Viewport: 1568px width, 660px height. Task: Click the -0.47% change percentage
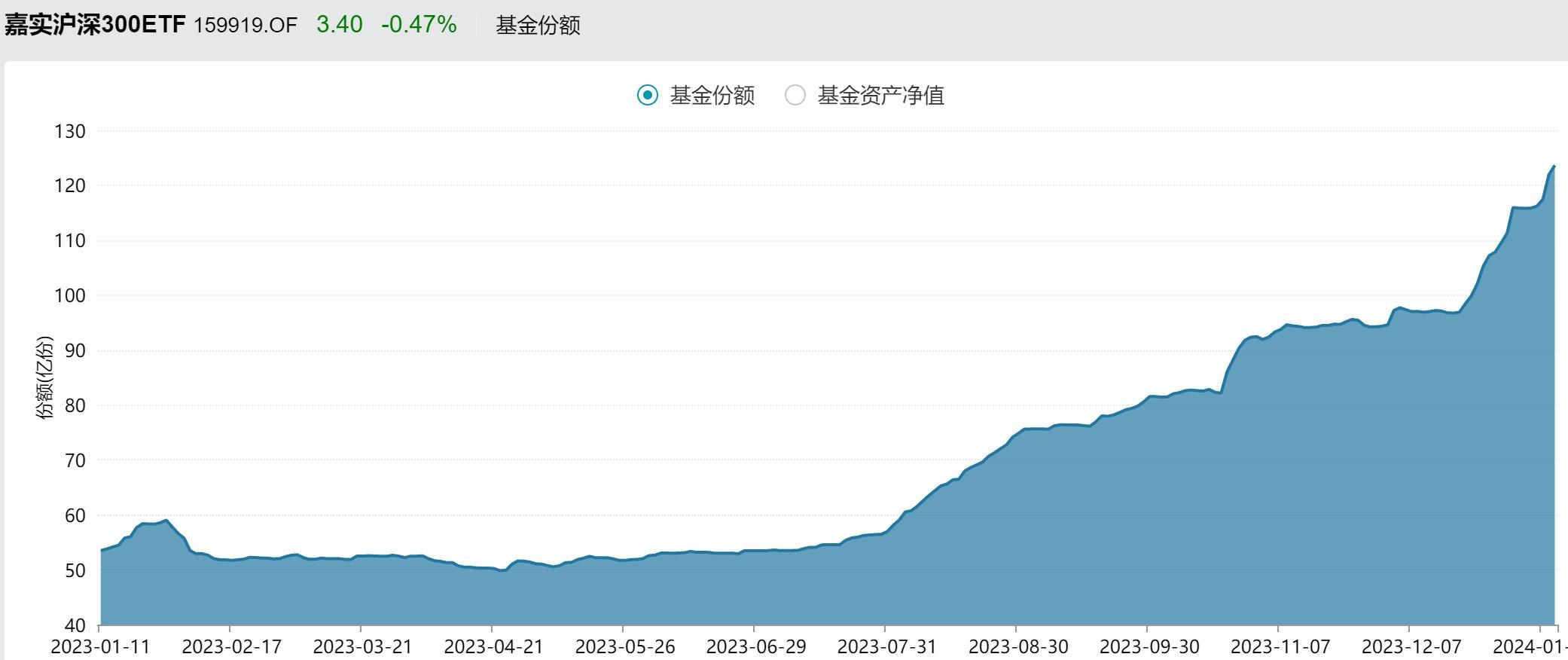click(x=419, y=25)
